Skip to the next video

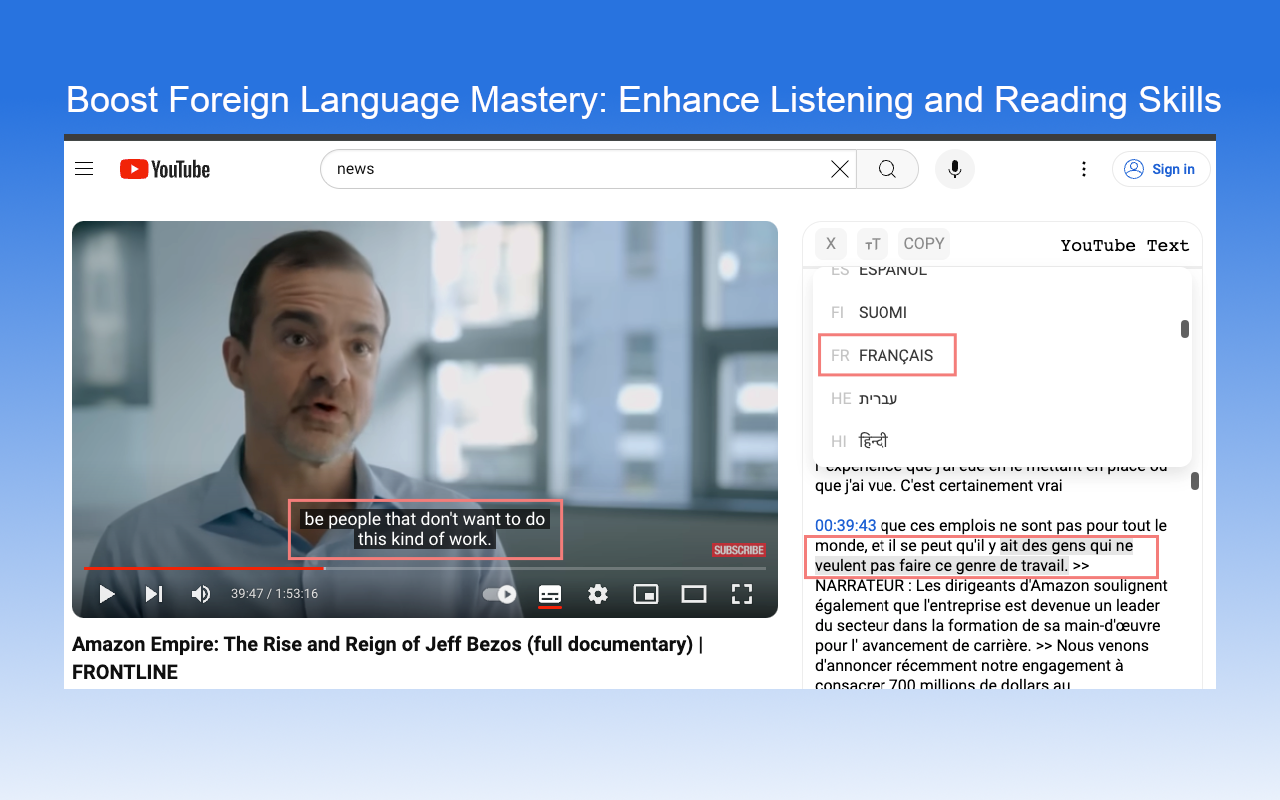[x=154, y=594]
